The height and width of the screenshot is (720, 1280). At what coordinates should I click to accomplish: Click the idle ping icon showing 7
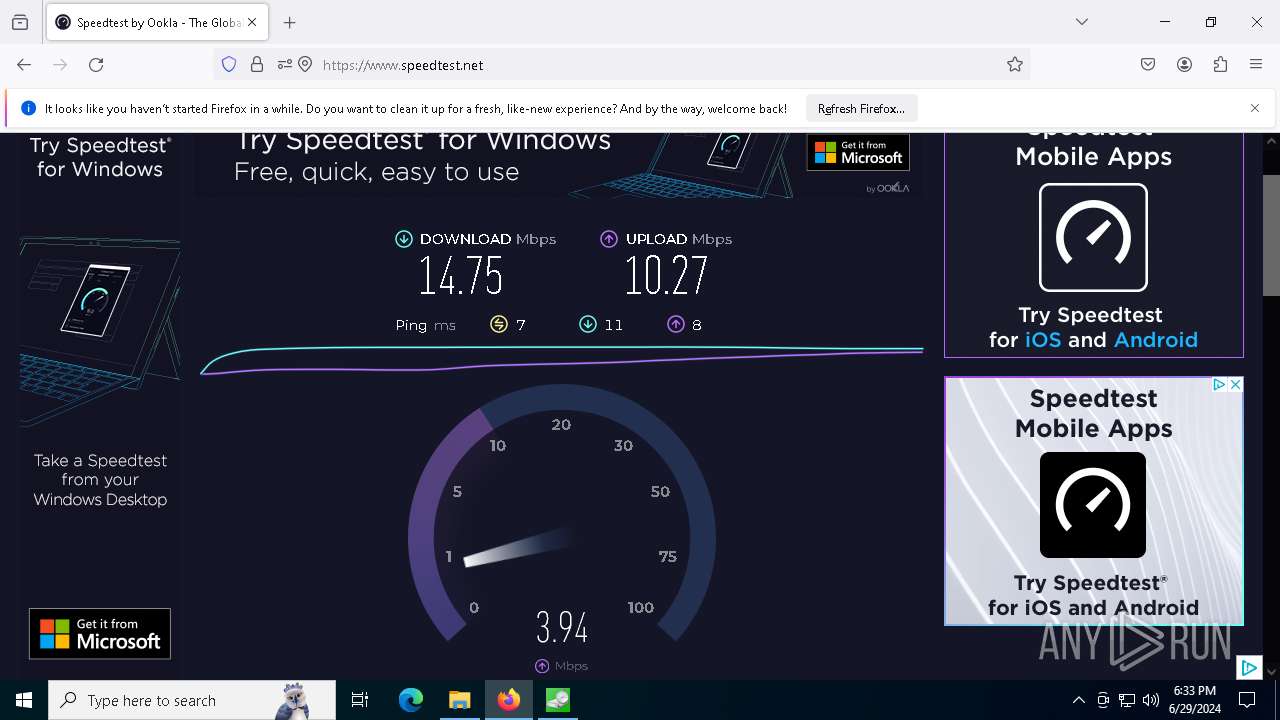click(499, 324)
